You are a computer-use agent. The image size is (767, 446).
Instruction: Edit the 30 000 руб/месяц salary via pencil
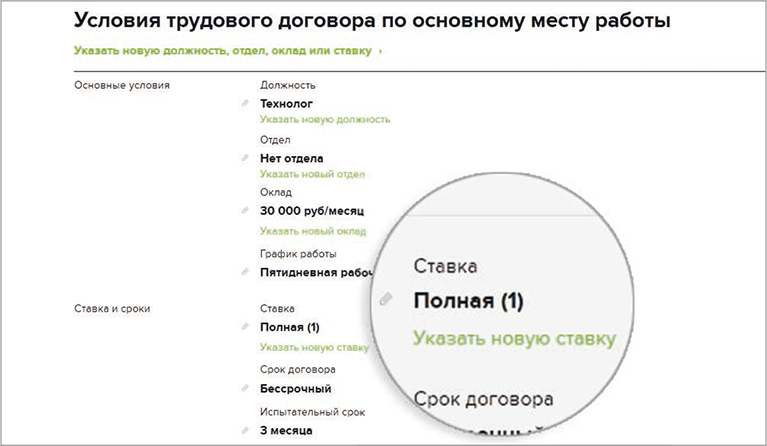243,211
